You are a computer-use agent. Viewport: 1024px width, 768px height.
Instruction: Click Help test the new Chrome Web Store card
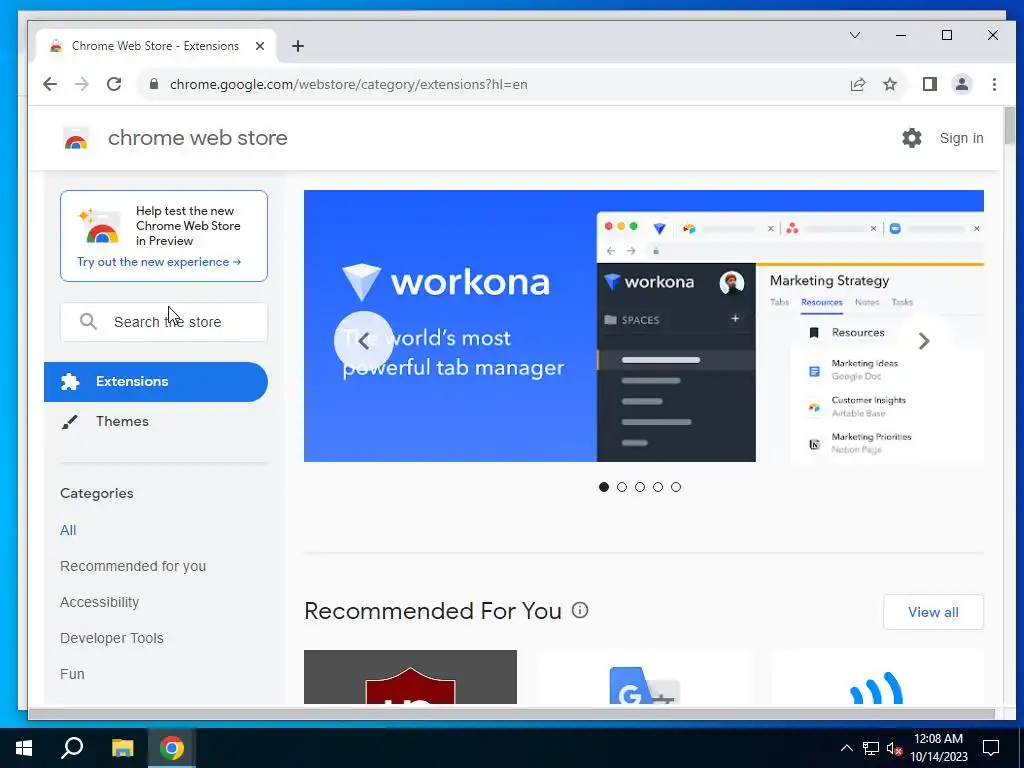164,236
